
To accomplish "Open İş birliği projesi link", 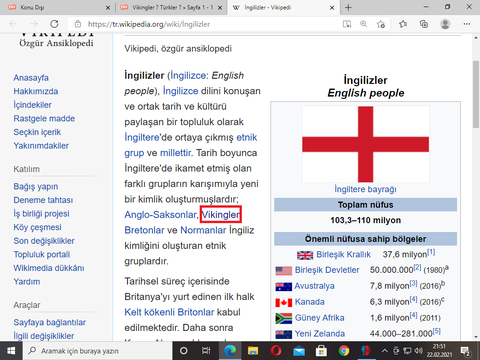I will [41, 214].
